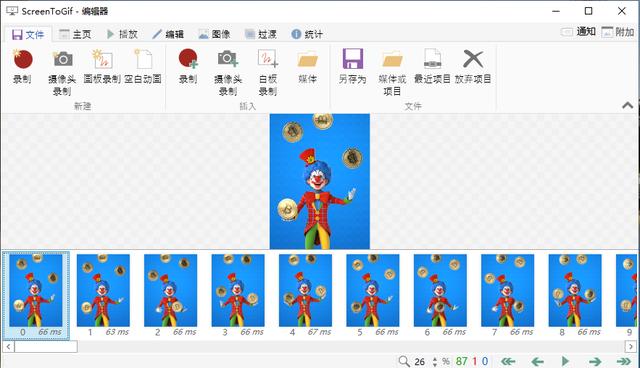Open the Notifications button
This screenshot has width=640, height=368.
578,31
